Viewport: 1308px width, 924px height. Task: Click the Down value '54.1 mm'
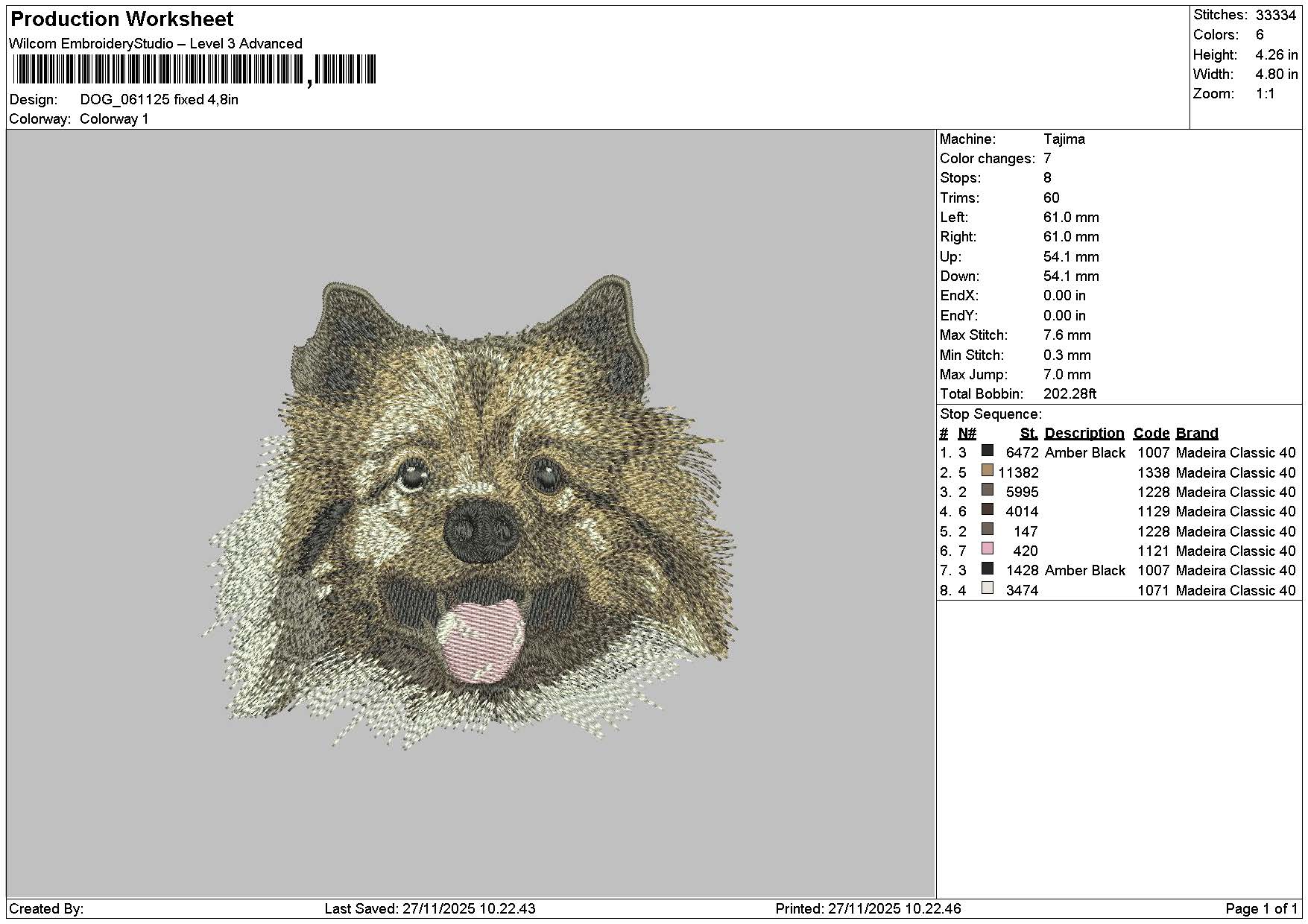1071,276
